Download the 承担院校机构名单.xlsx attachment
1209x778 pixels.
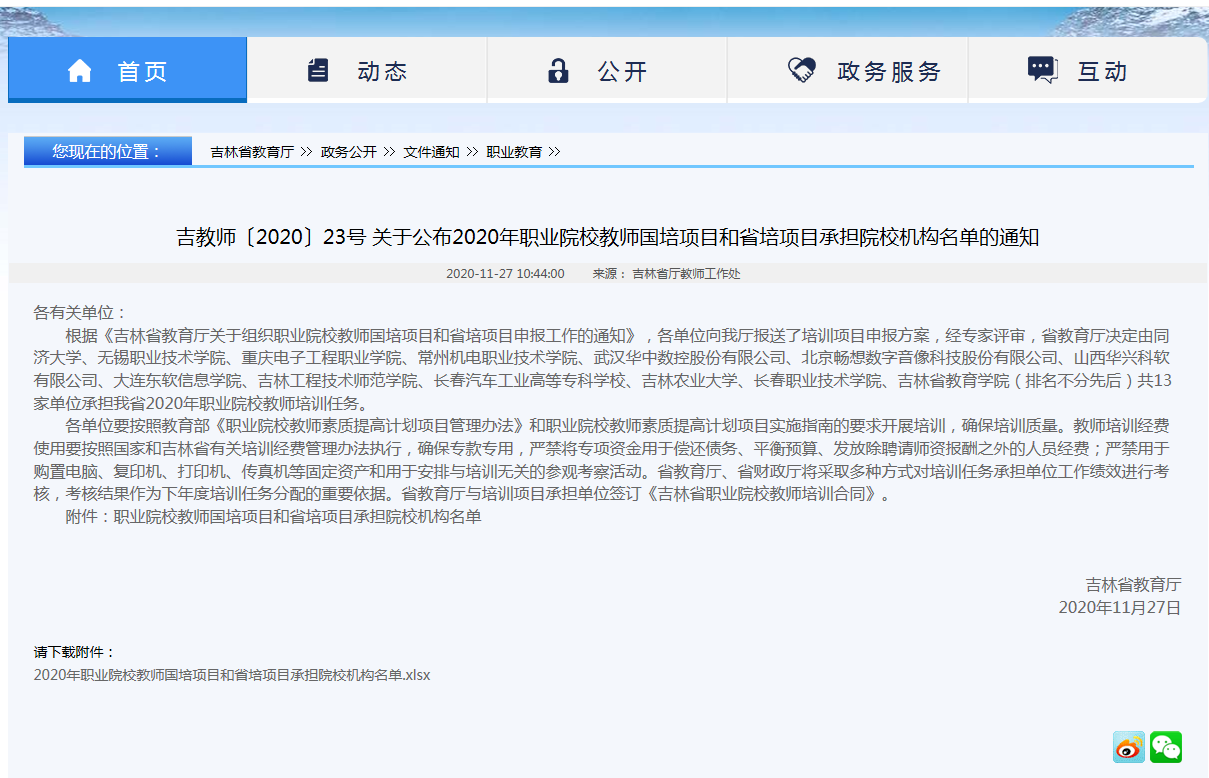point(232,675)
